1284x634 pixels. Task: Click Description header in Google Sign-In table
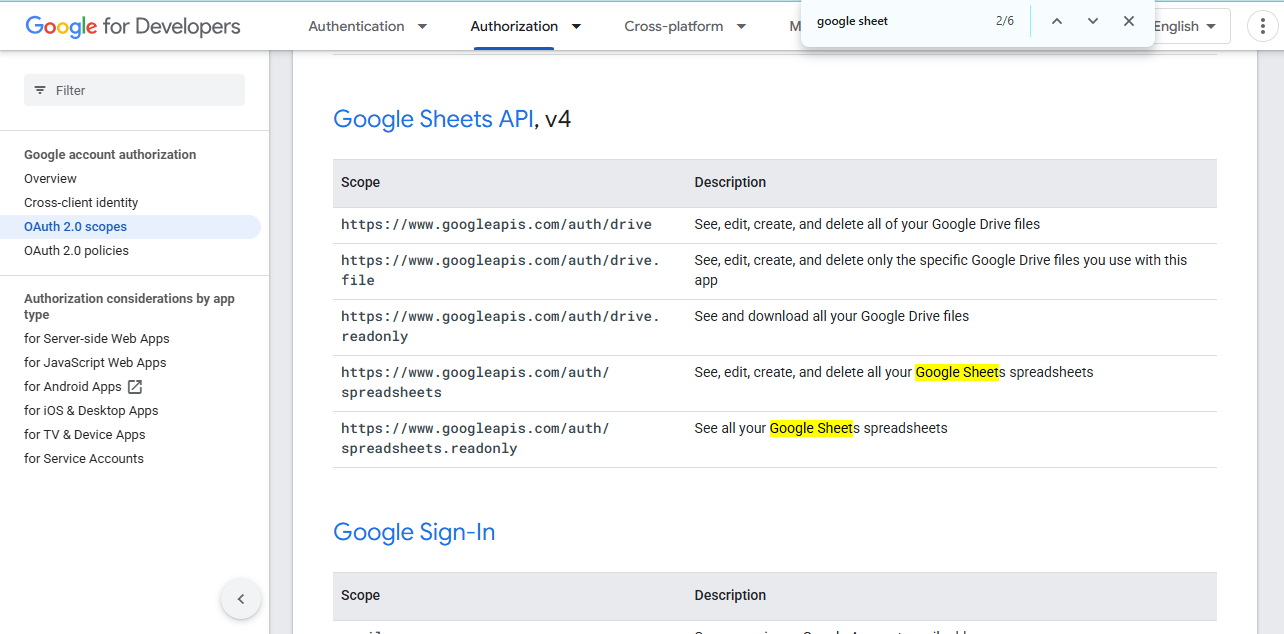point(730,595)
